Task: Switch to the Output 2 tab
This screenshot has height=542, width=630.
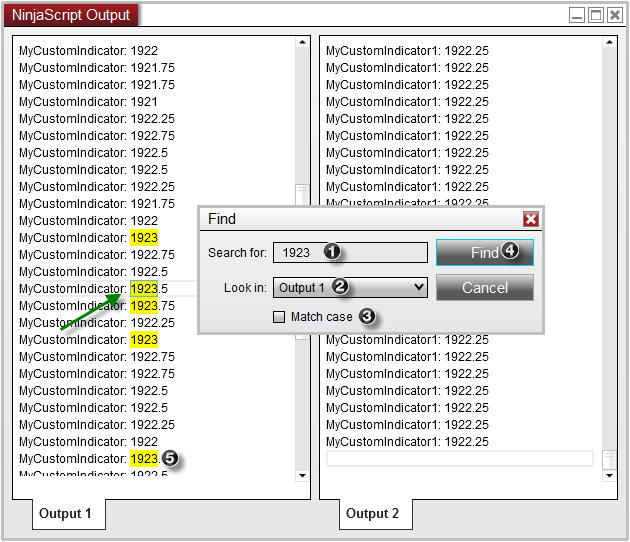Action: [372, 514]
